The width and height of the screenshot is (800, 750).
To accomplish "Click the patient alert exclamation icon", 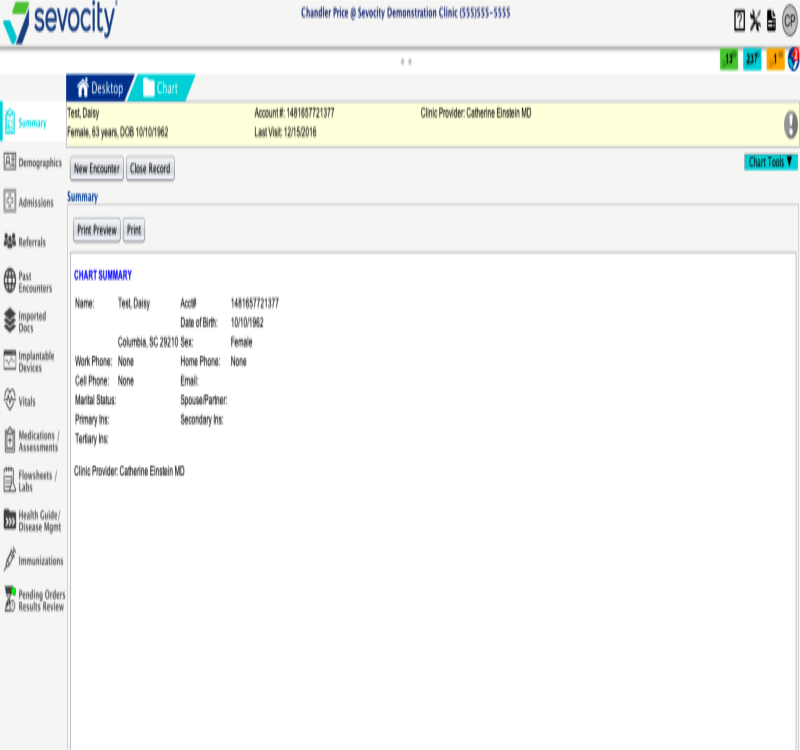I will coord(791,124).
